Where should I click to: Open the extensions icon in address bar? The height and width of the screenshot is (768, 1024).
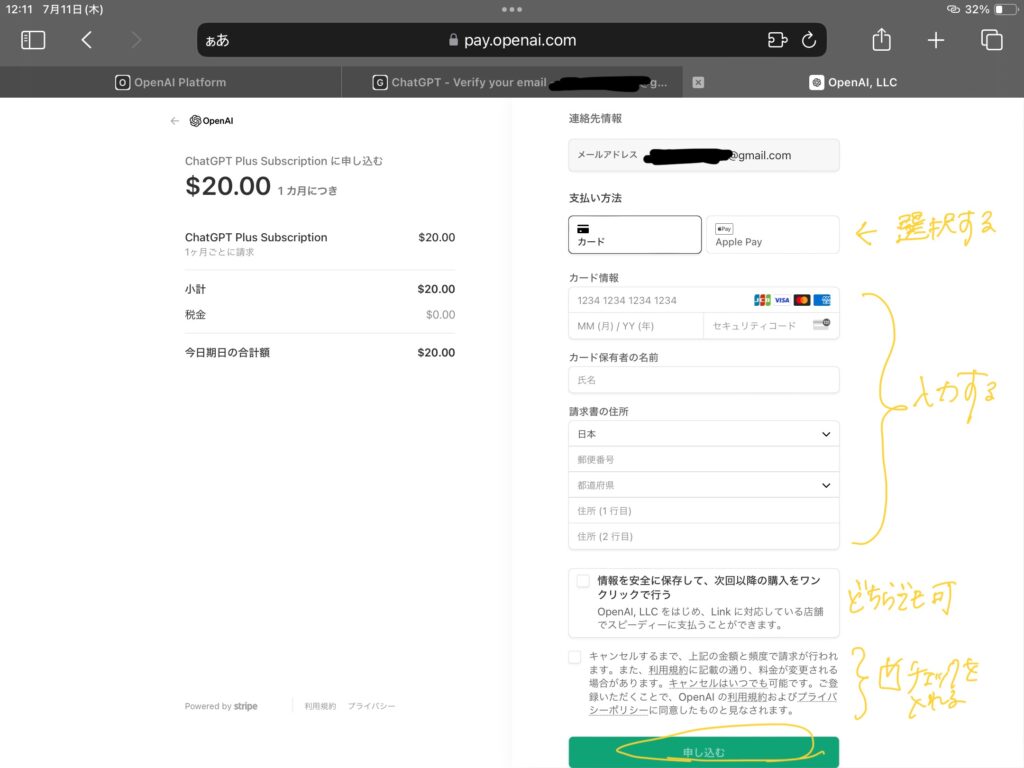777,40
